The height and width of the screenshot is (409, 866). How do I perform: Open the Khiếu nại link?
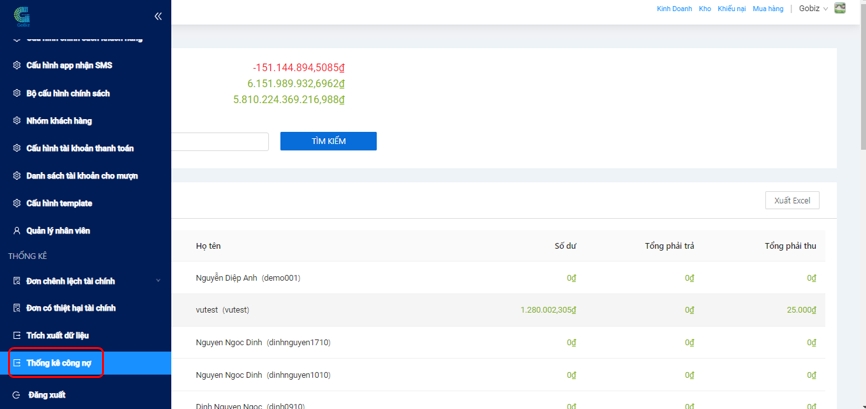(731, 9)
